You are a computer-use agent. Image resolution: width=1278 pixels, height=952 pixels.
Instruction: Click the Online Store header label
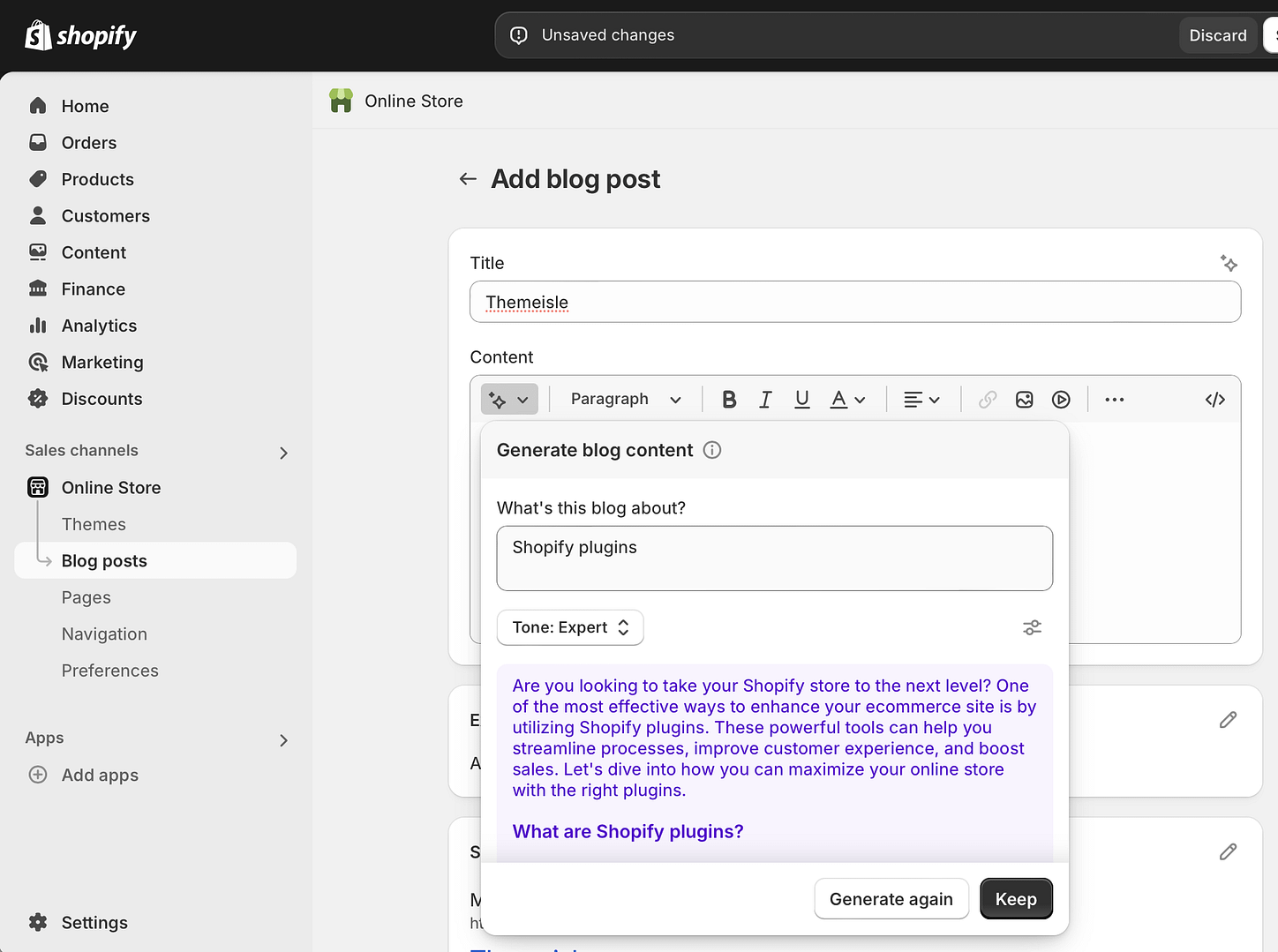[x=414, y=101]
